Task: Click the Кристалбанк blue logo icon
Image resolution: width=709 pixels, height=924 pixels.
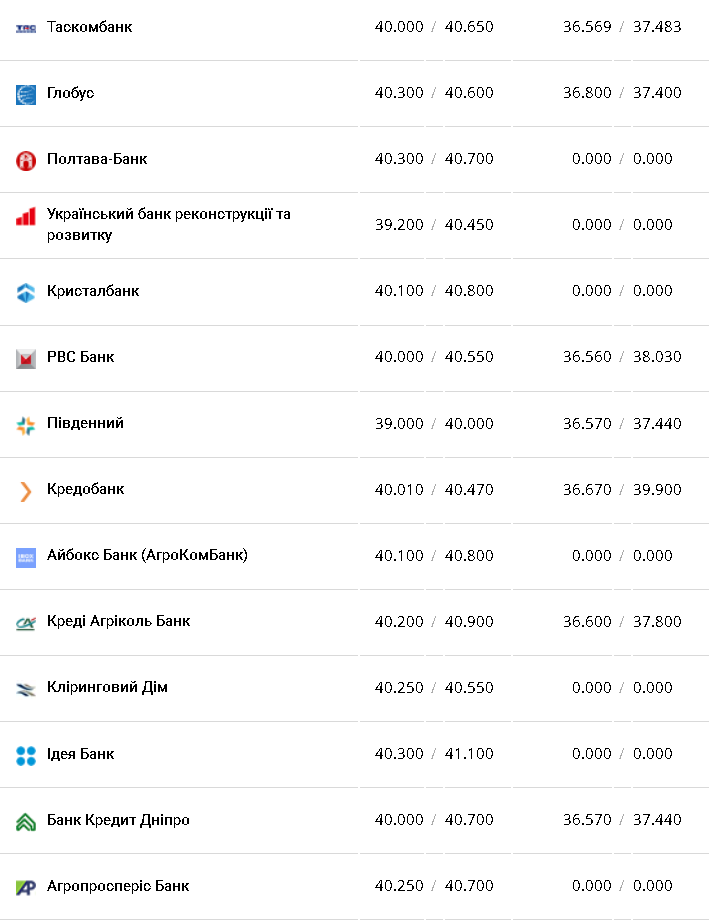Action: (26, 292)
